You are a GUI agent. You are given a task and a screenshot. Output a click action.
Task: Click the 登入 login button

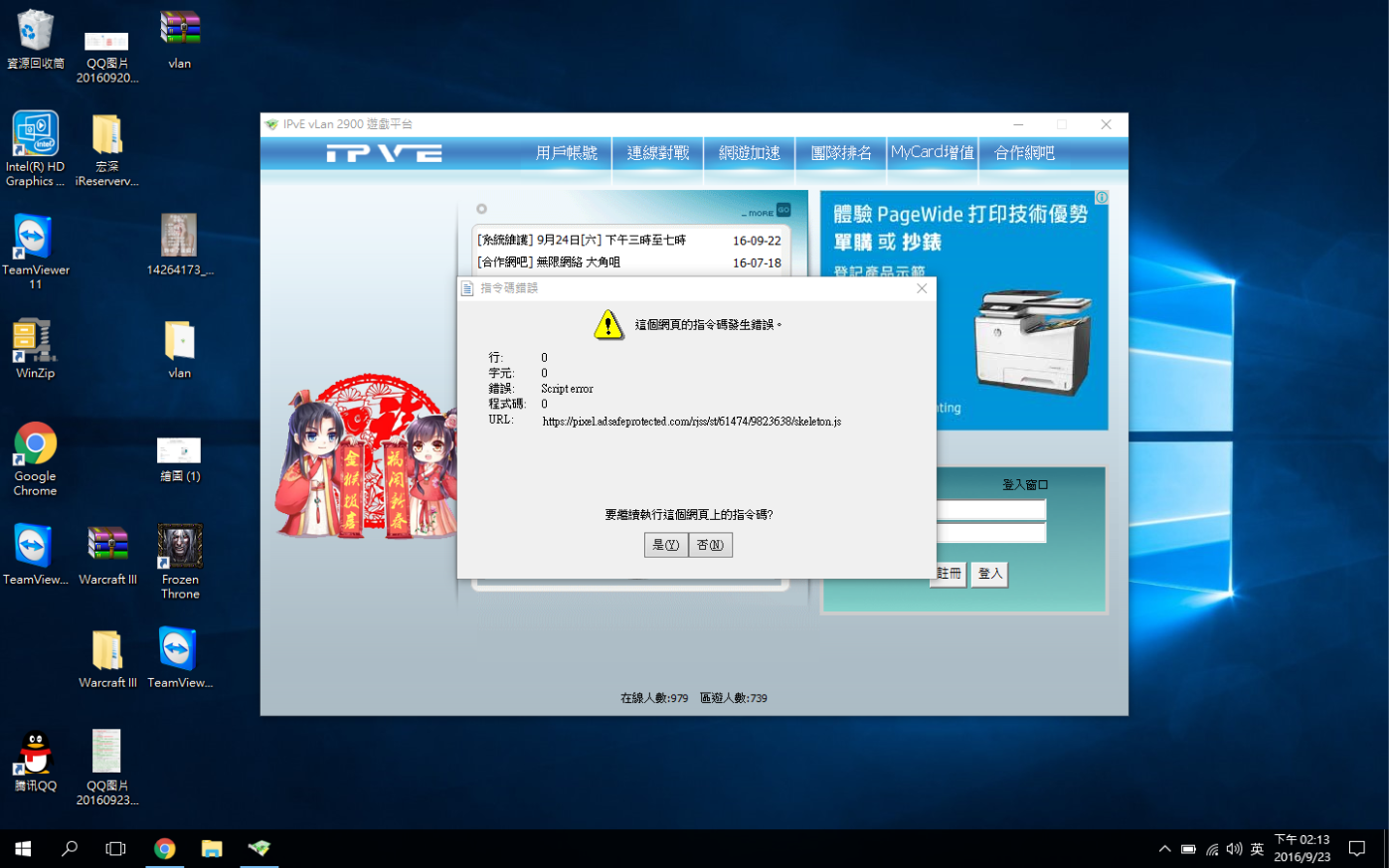[x=989, y=574]
